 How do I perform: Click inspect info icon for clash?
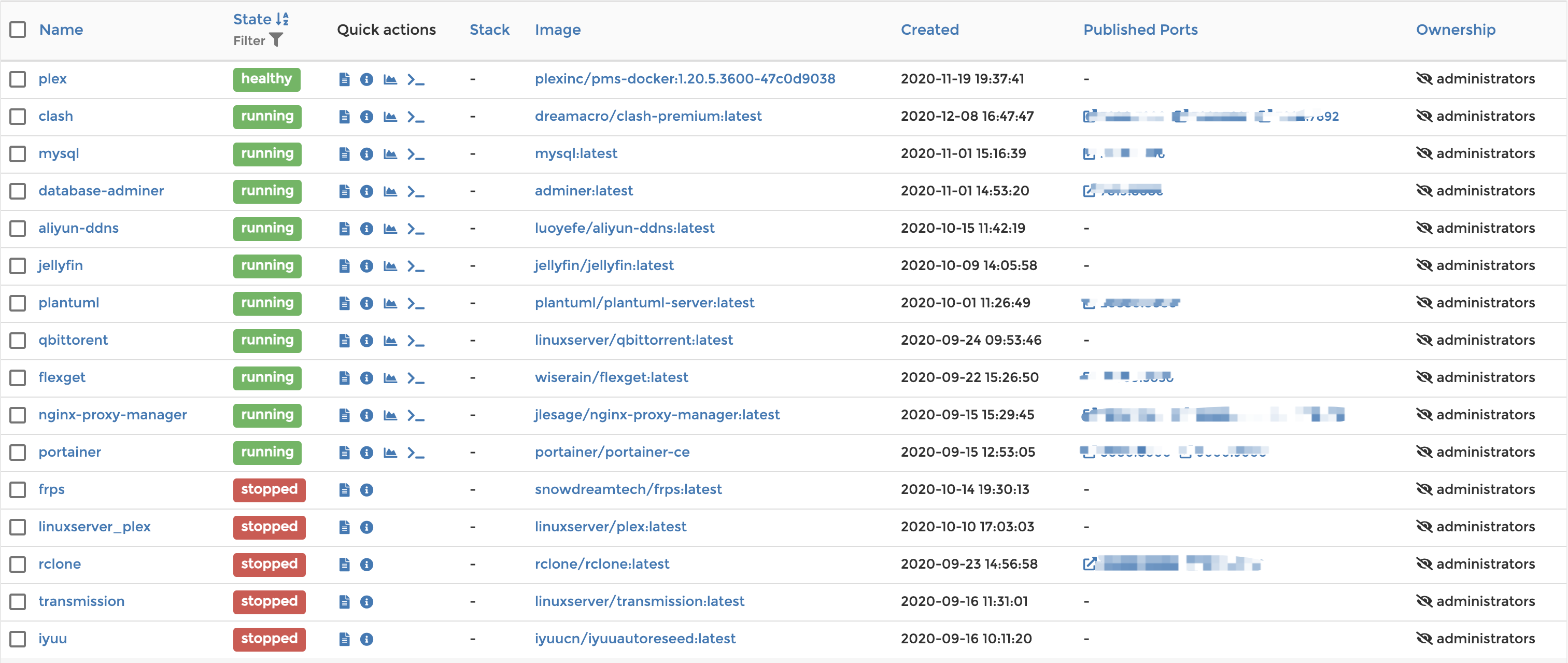366,116
